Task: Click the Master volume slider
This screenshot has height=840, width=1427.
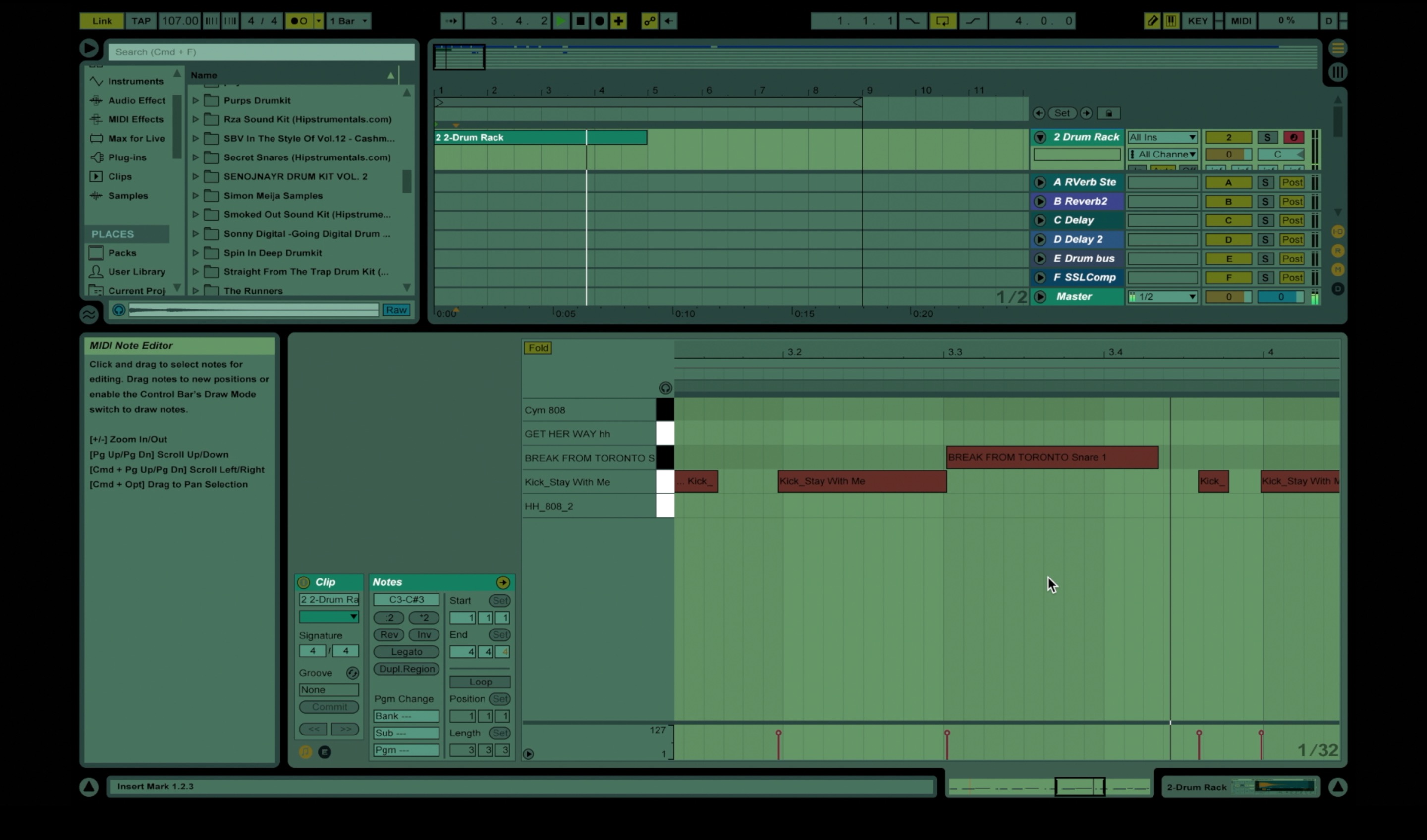Action: [1228, 297]
